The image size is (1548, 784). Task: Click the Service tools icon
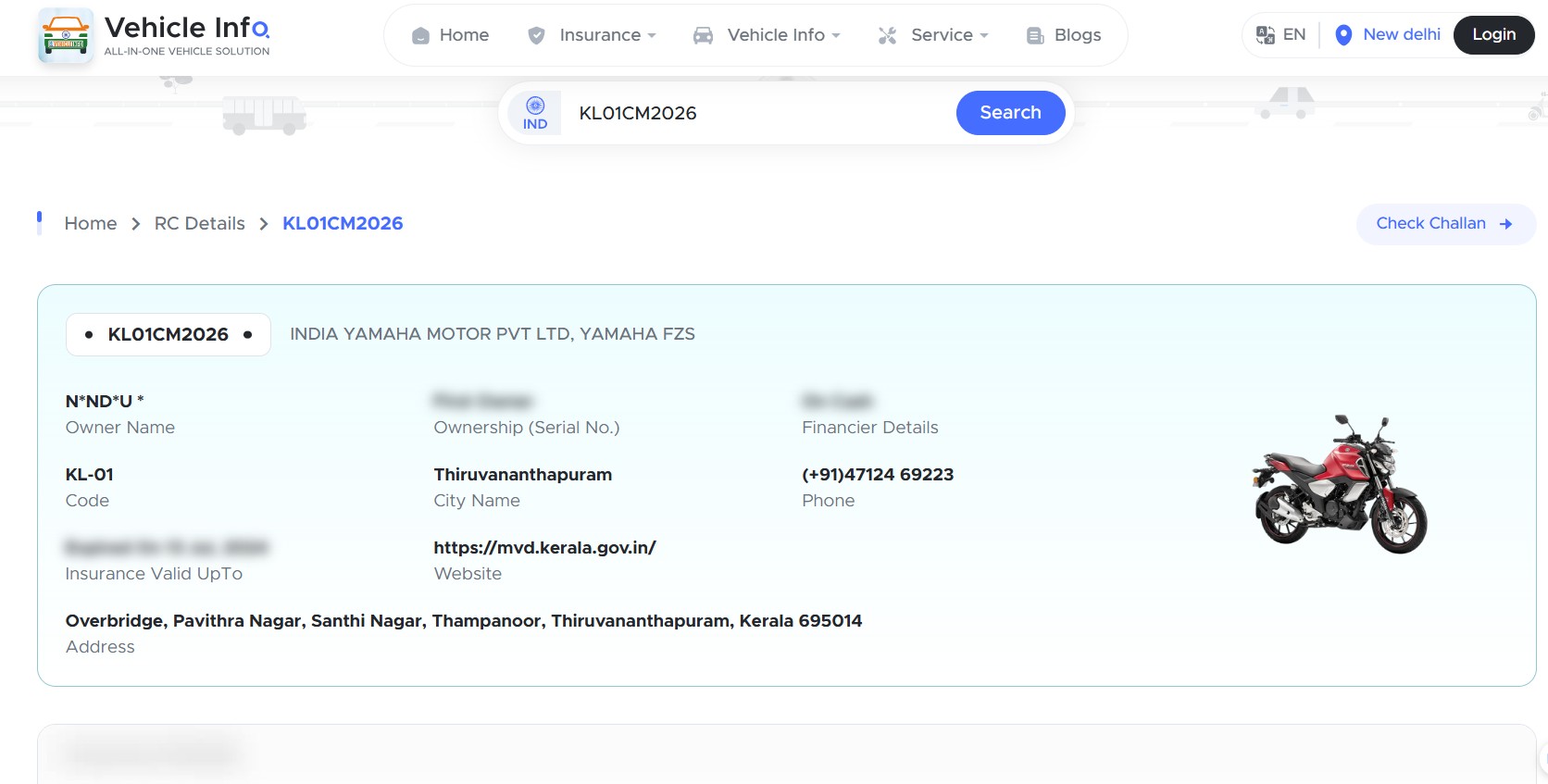point(887,36)
